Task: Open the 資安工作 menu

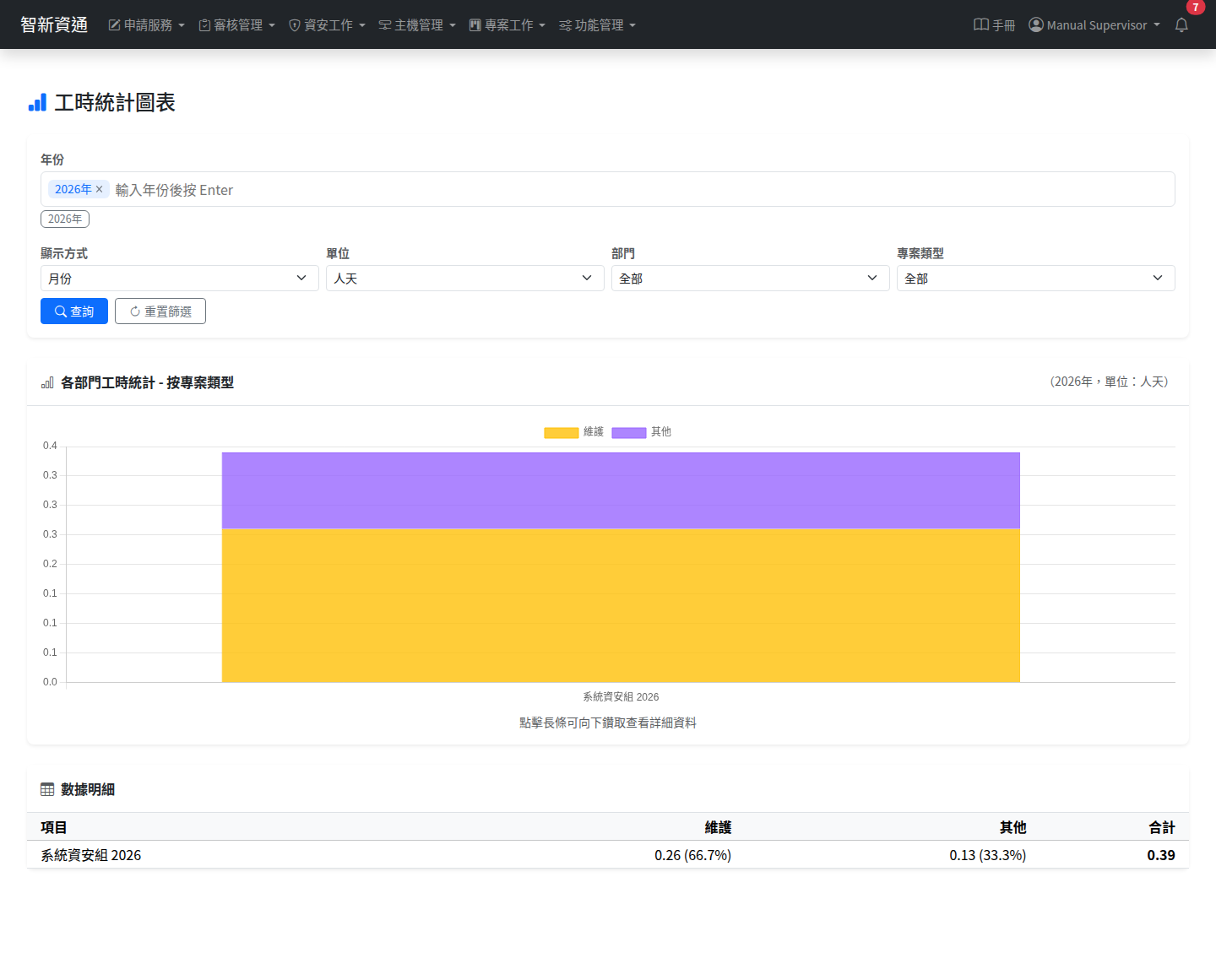Action: (x=327, y=25)
